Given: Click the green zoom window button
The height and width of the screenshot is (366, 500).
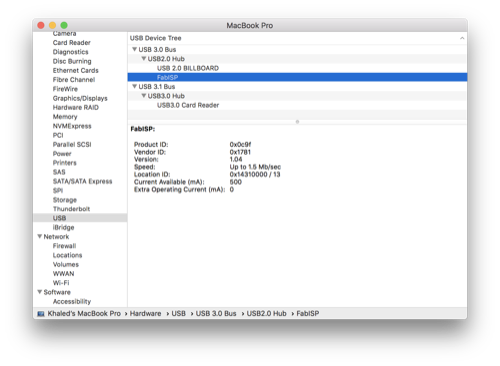Looking at the screenshot, I should (x=64, y=25).
